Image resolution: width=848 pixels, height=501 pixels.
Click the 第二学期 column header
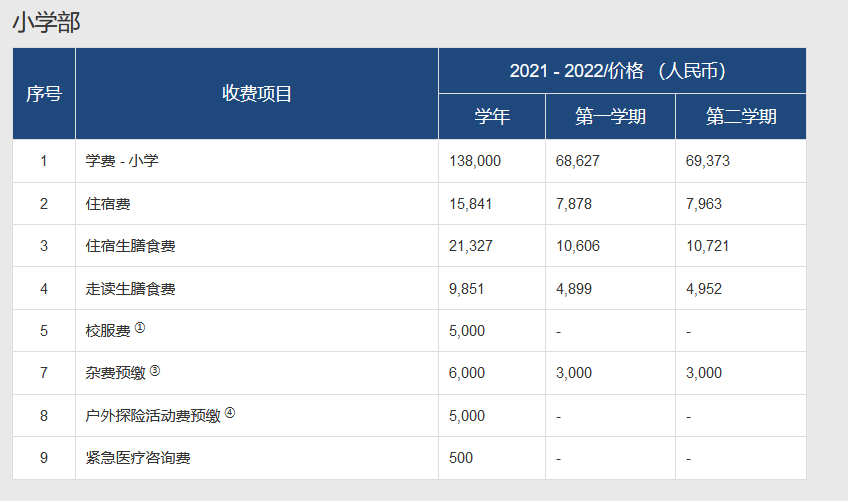[741, 117]
